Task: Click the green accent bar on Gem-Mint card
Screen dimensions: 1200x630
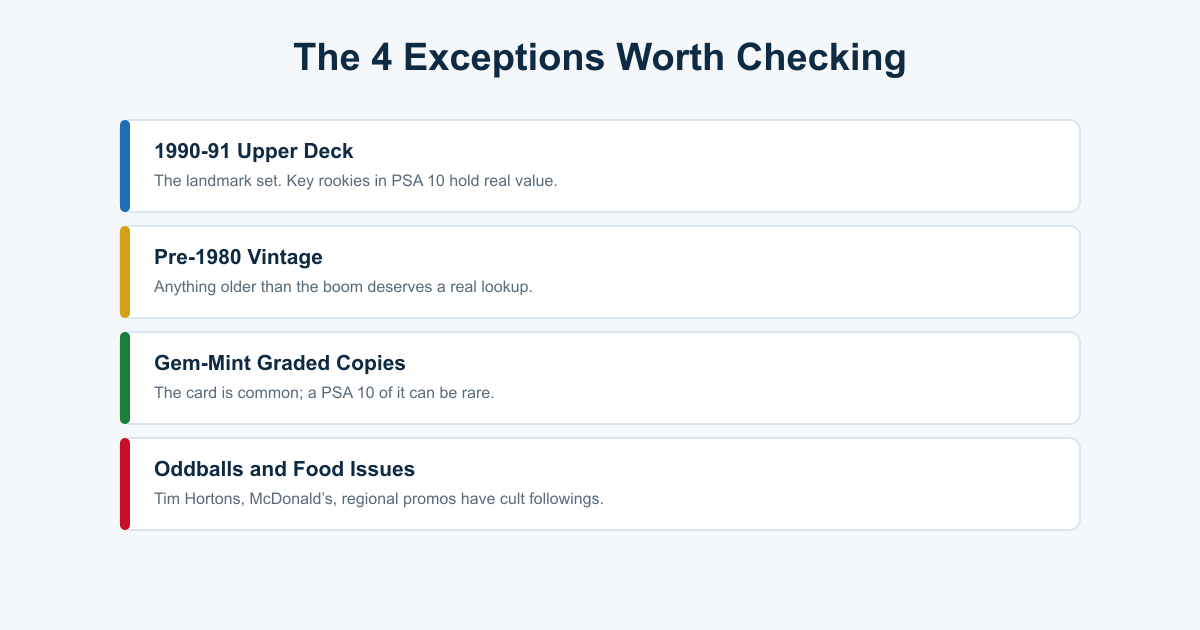Action: tap(125, 378)
